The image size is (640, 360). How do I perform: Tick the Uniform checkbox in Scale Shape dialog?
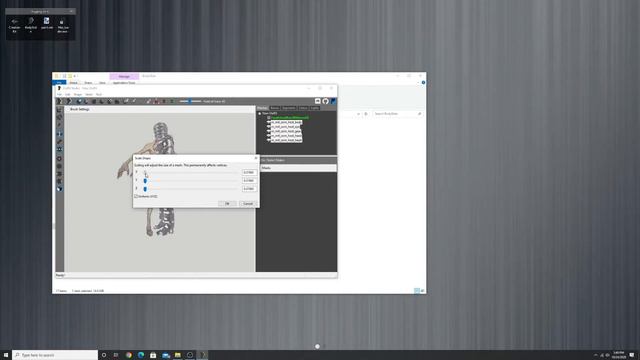coord(136,196)
